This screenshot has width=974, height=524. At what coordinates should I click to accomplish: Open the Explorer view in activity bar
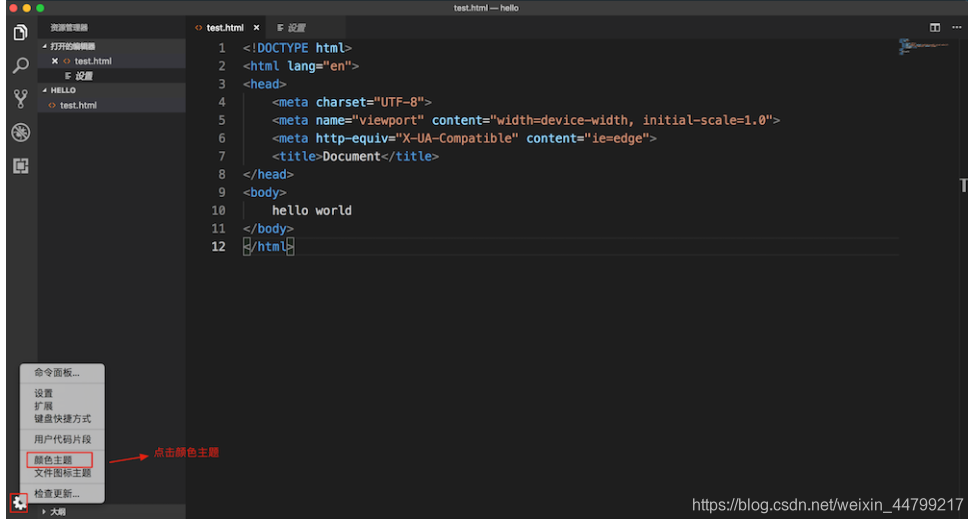20,32
